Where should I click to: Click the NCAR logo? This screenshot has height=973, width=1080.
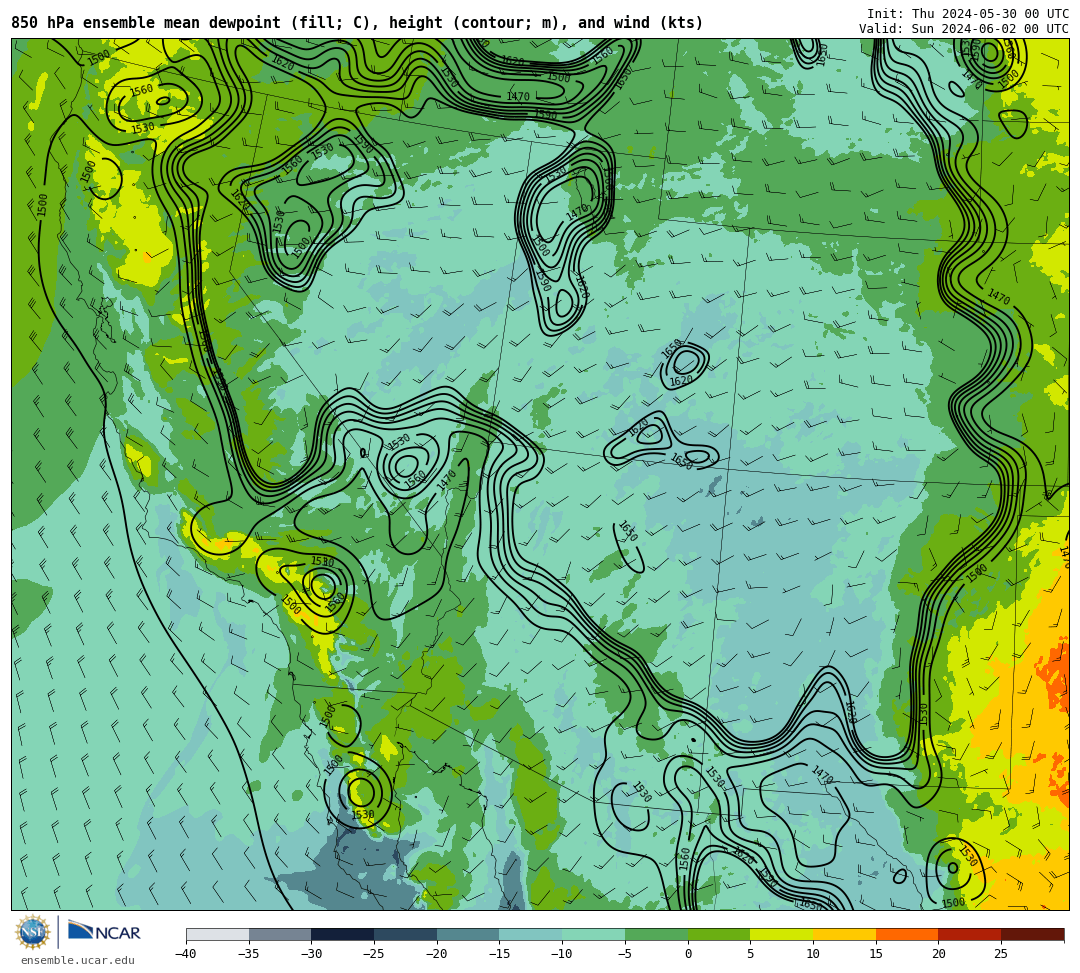[x=104, y=932]
